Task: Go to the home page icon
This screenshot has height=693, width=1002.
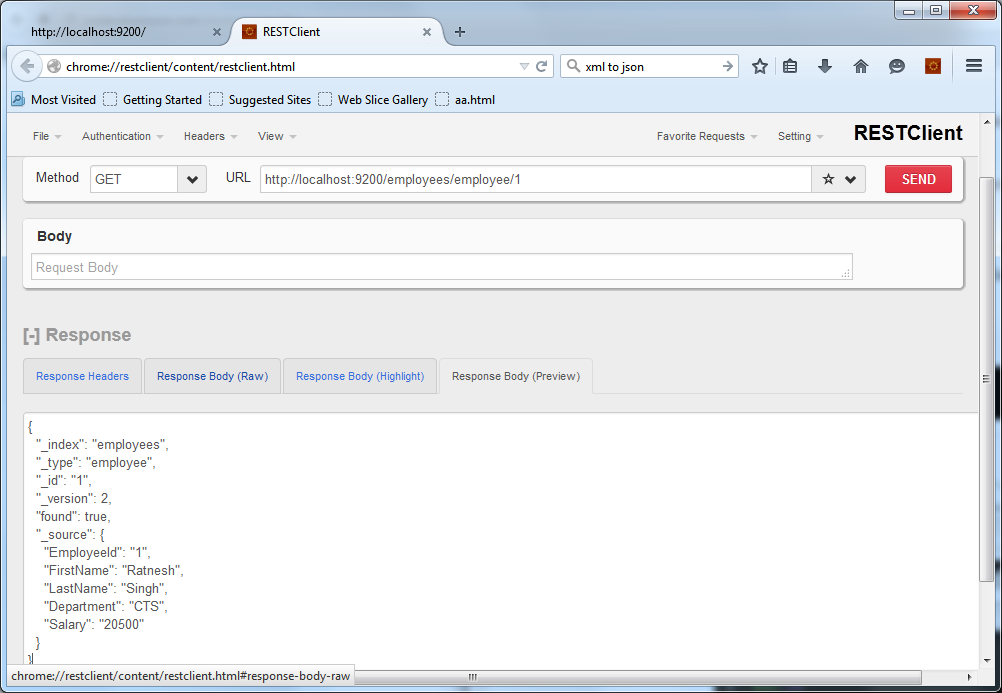Action: point(861,66)
